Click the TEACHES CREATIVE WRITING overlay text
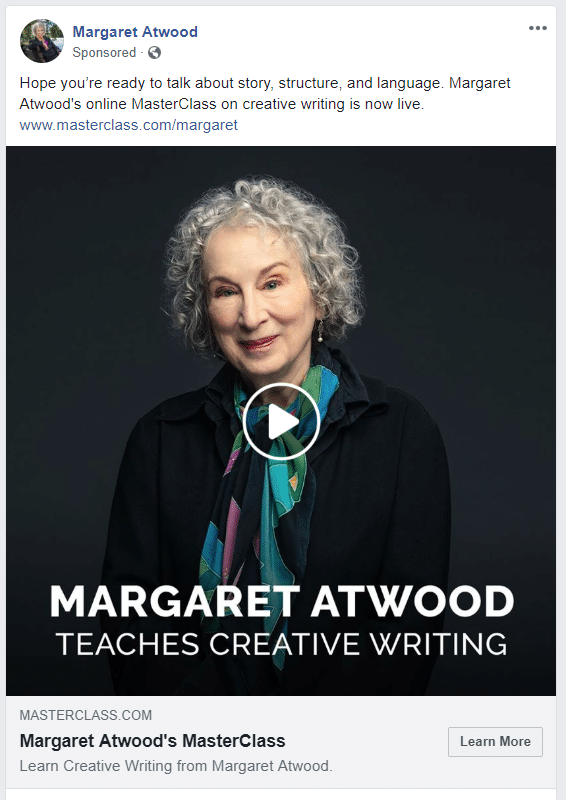This screenshot has width=566, height=800. tap(282, 644)
